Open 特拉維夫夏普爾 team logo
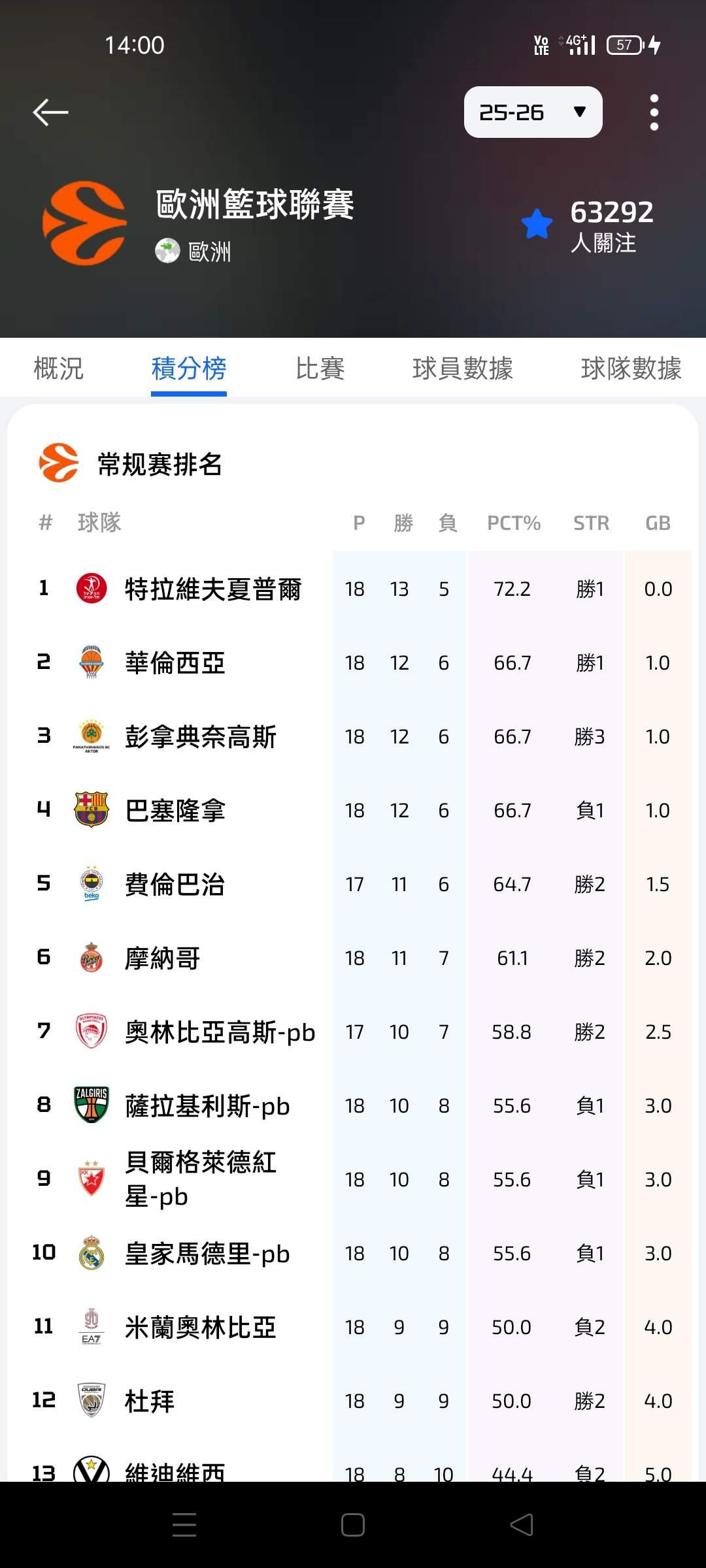The image size is (706, 1568). point(92,589)
